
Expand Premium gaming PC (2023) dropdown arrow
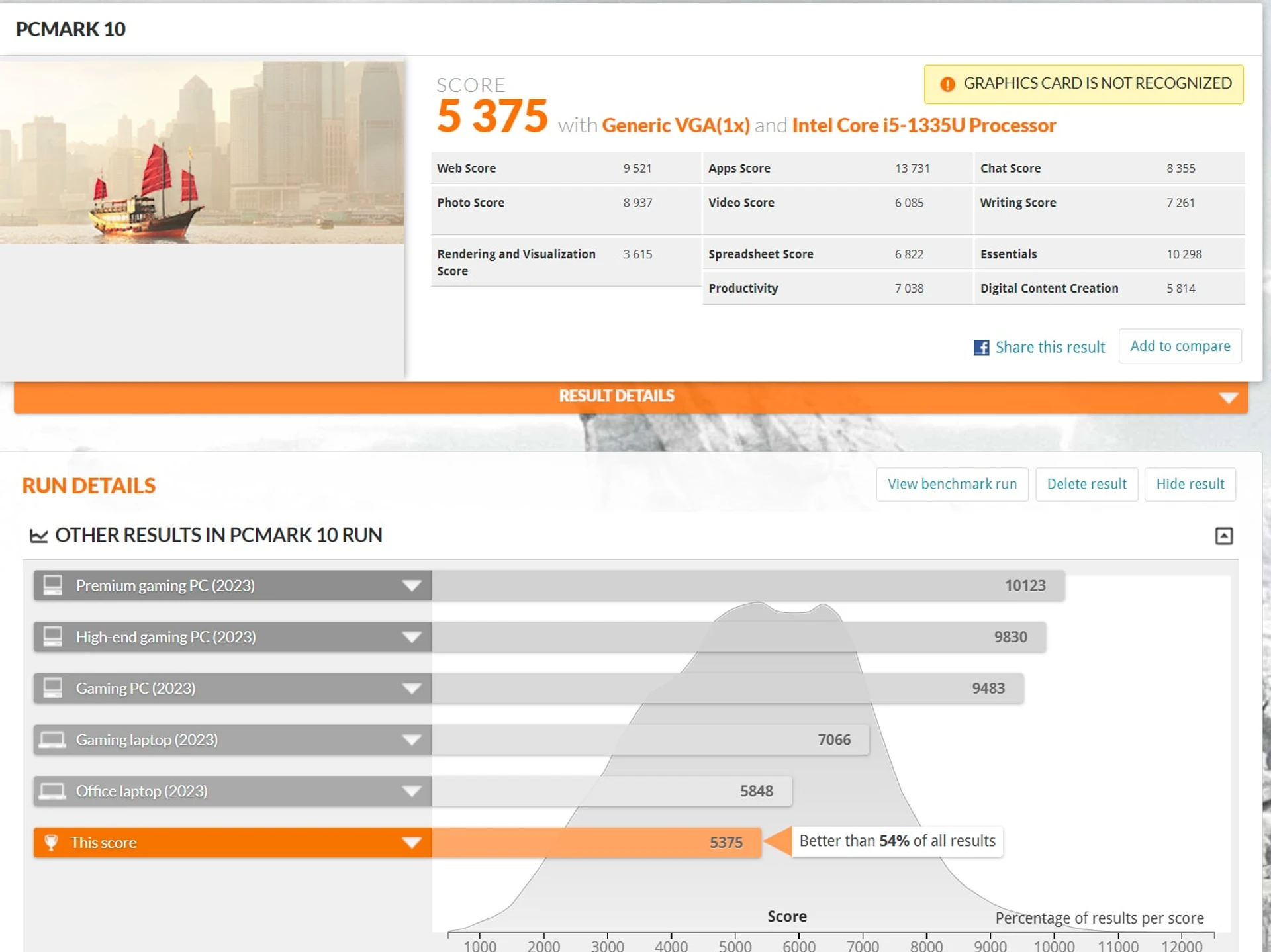[x=412, y=585]
